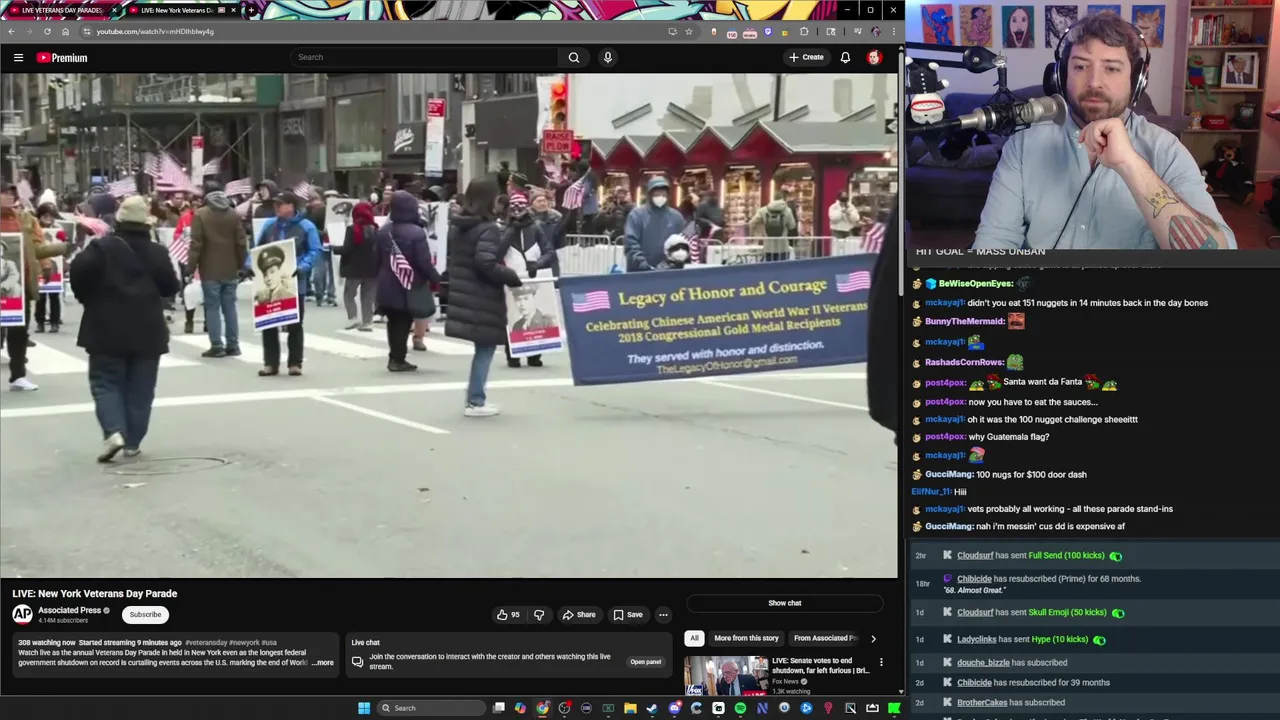Open the YouTube hamburger guide menu
The width and height of the screenshot is (1280, 720).
coord(18,57)
